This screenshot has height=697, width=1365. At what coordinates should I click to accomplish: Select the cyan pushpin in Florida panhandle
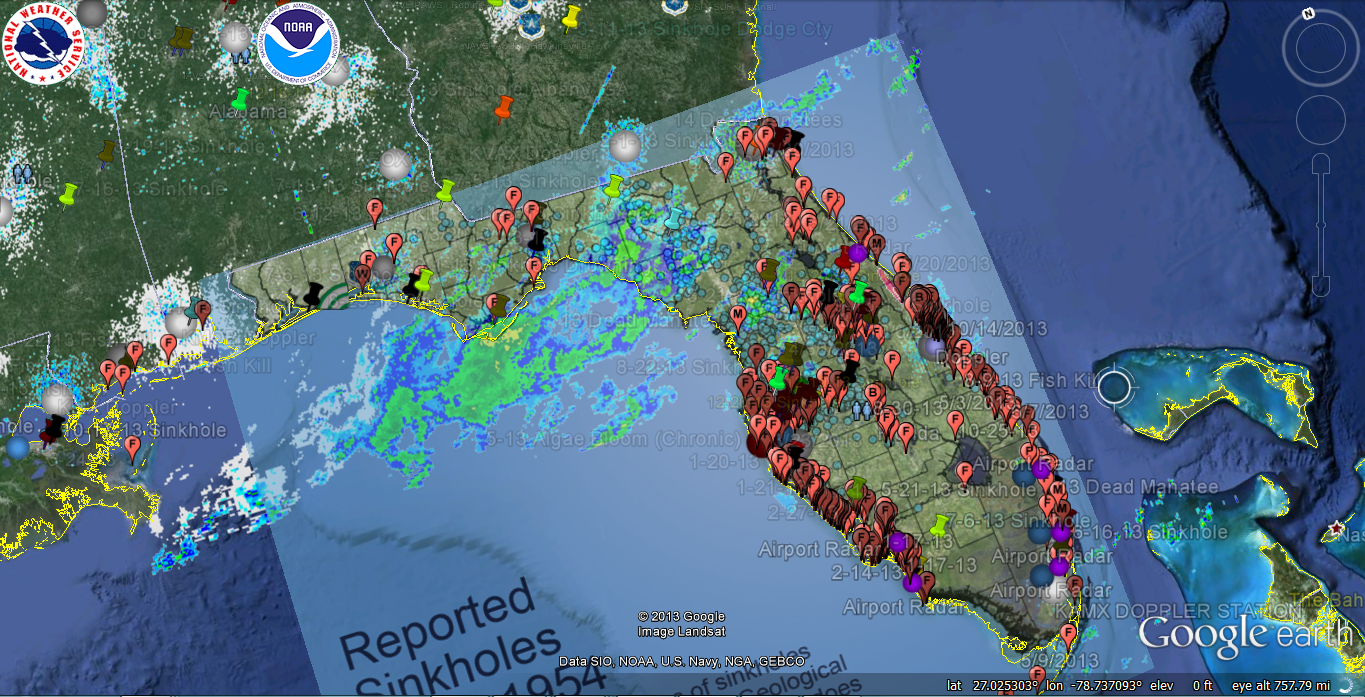[674, 217]
